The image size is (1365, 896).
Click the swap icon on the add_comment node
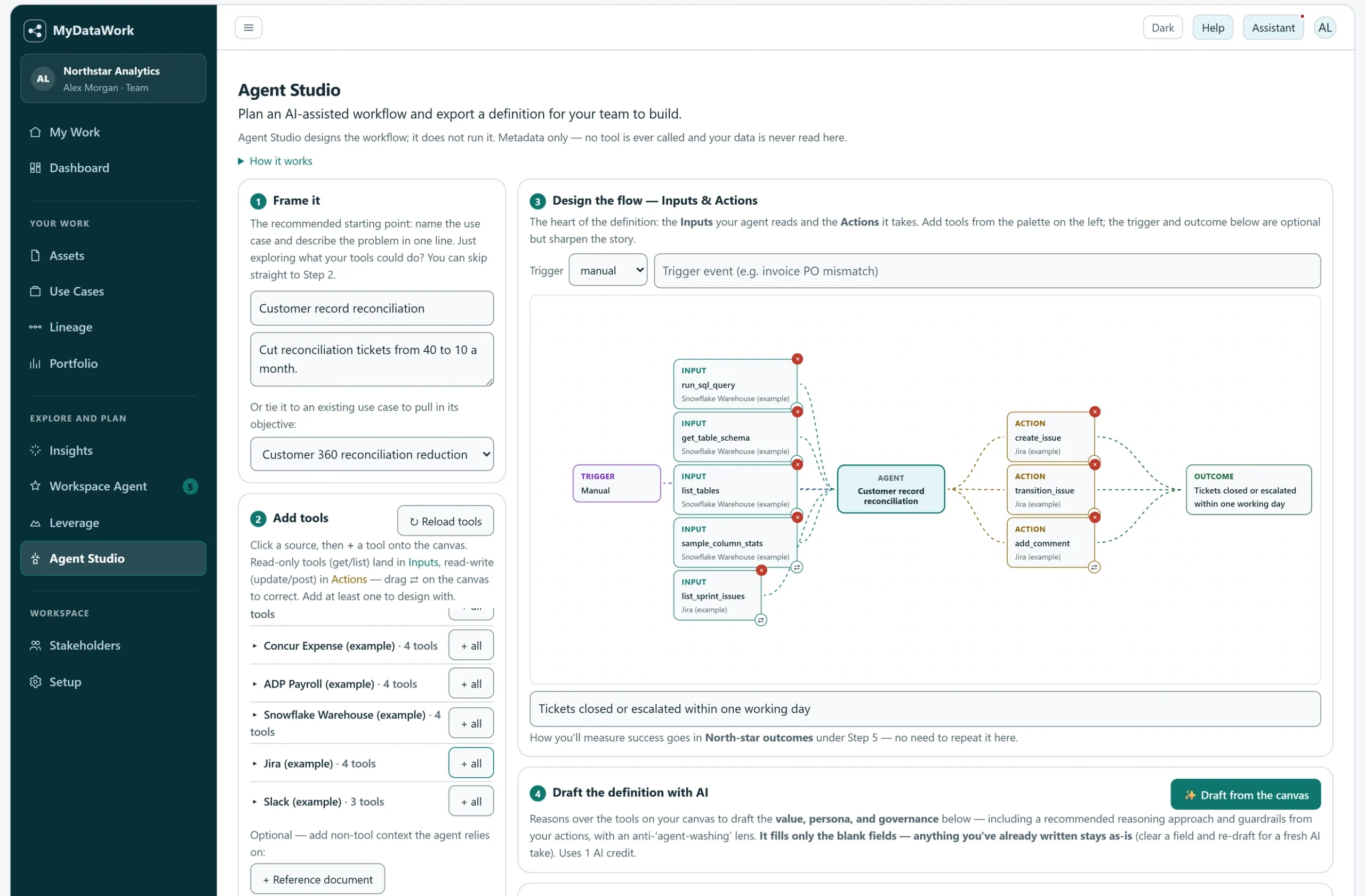coord(1094,567)
